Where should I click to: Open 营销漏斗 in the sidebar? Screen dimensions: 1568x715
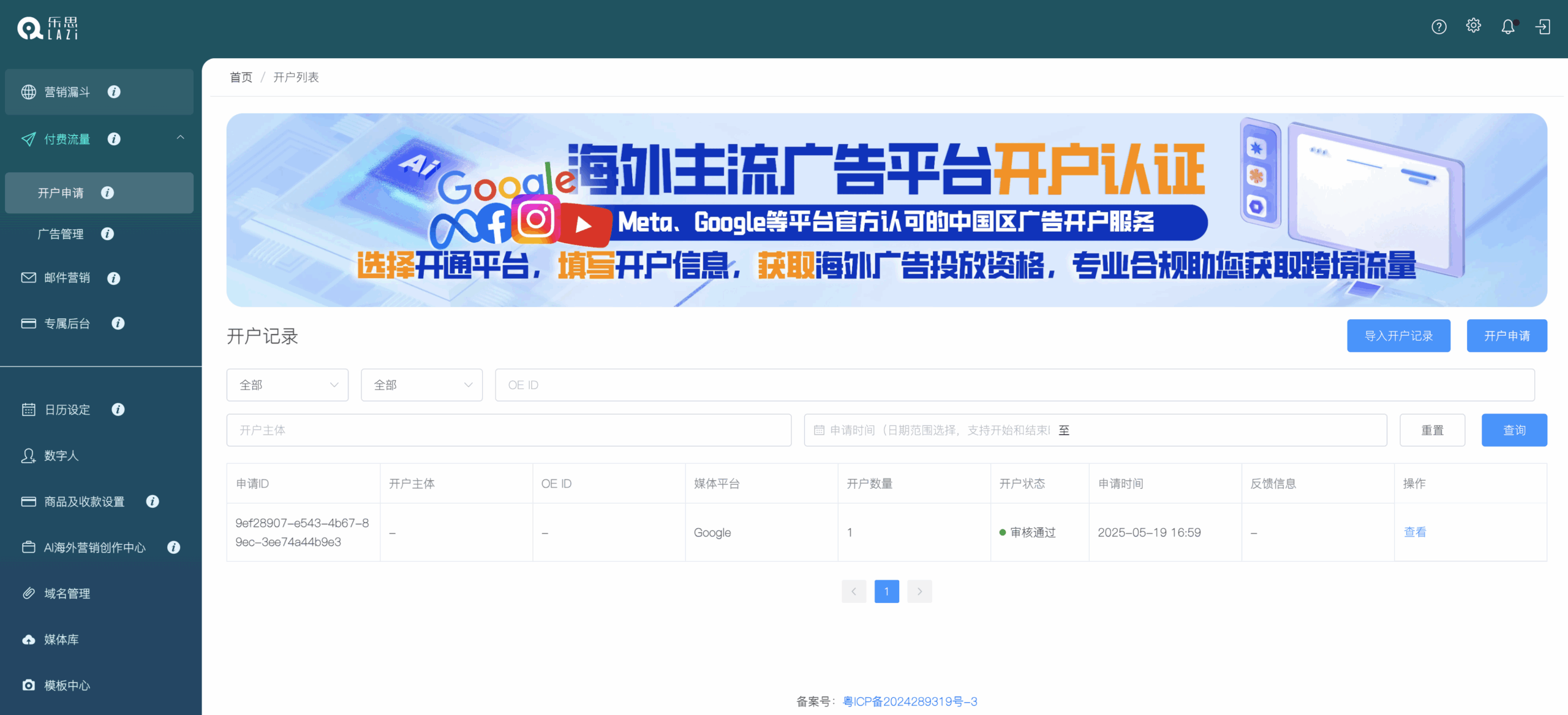(99, 92)
